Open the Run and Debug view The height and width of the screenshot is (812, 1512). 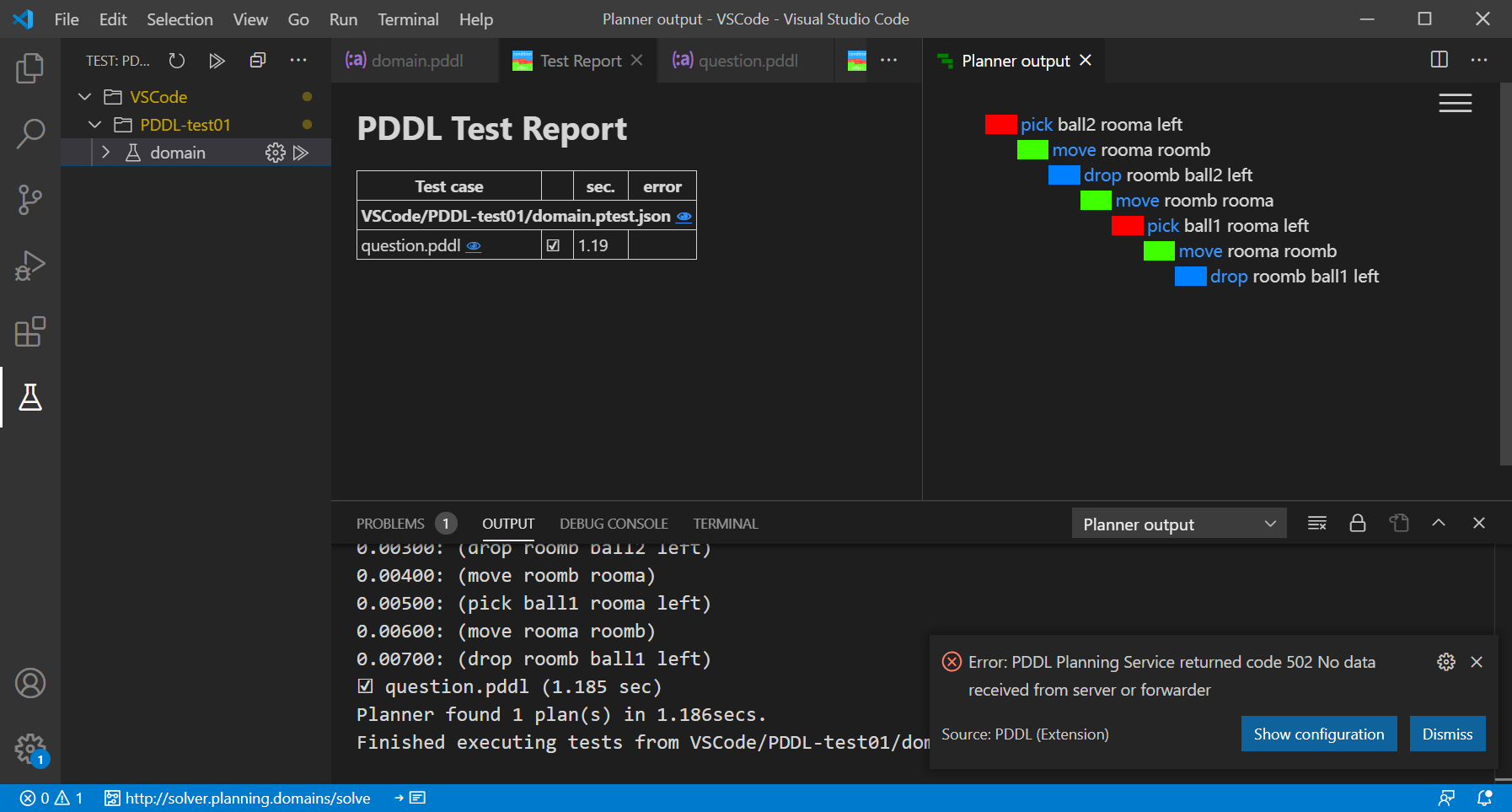click(30, 266)
